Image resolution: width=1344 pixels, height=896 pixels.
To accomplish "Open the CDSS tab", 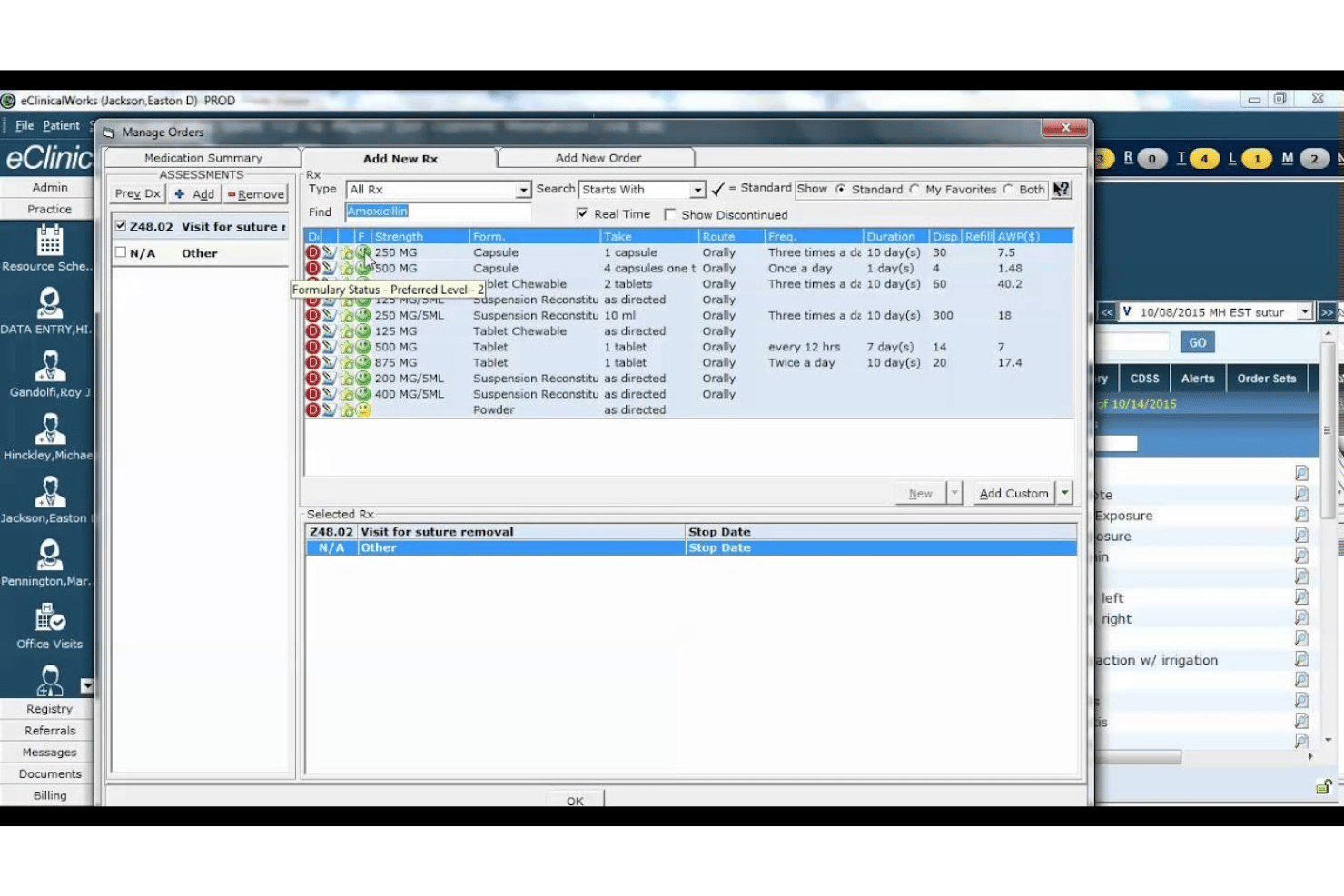I will pos(1144,378).
